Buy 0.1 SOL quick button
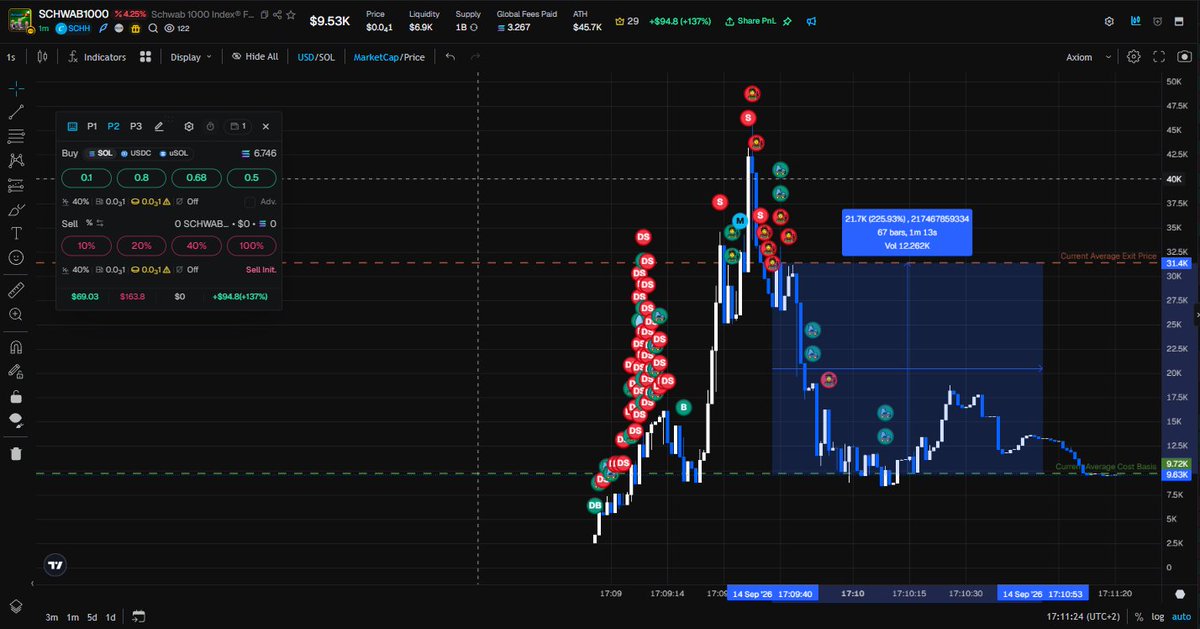This screenshot has height=629, width=1200. [x=86, y=178]
